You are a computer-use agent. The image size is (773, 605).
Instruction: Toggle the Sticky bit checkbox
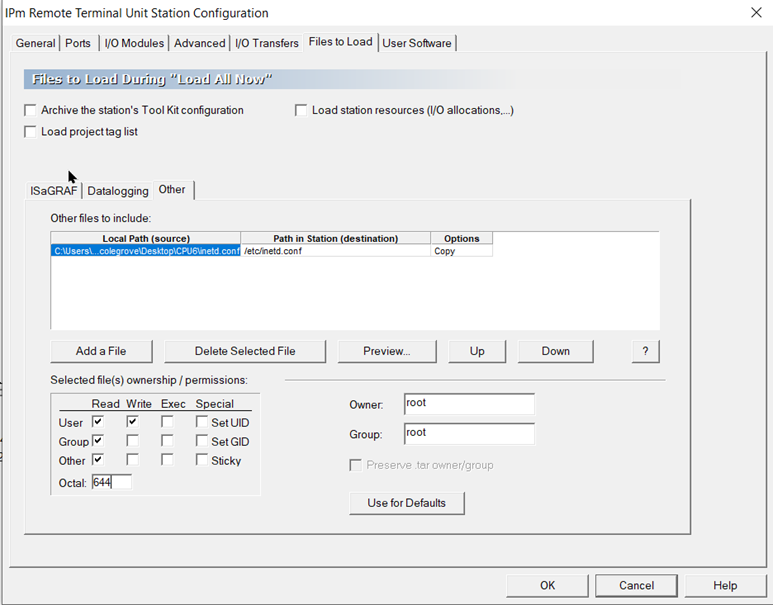coord(202,460)
